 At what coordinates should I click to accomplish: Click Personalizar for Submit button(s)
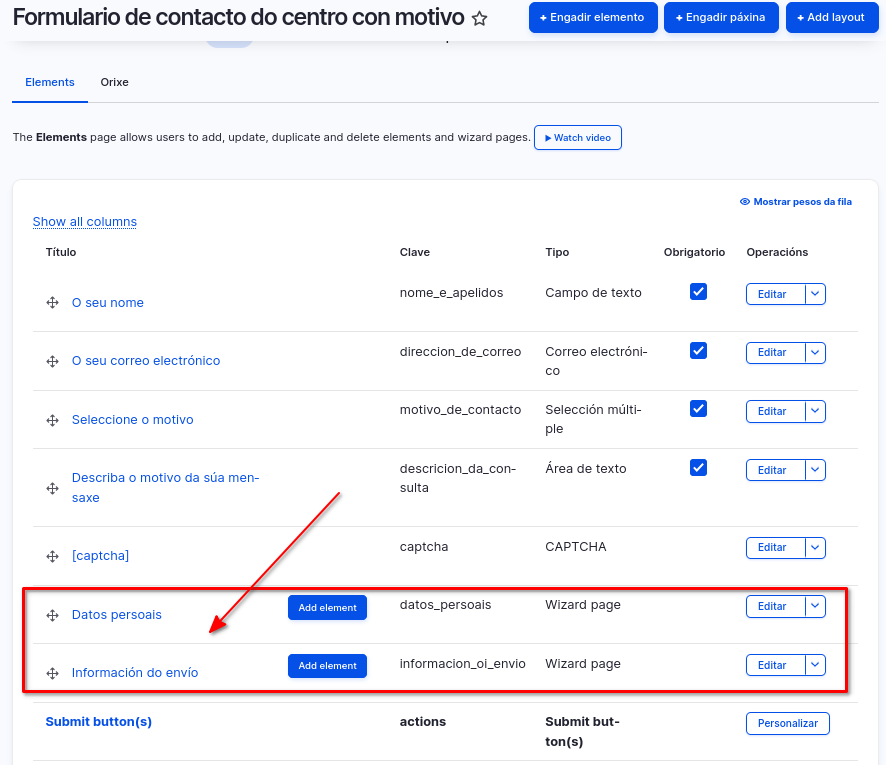point(787,723)
